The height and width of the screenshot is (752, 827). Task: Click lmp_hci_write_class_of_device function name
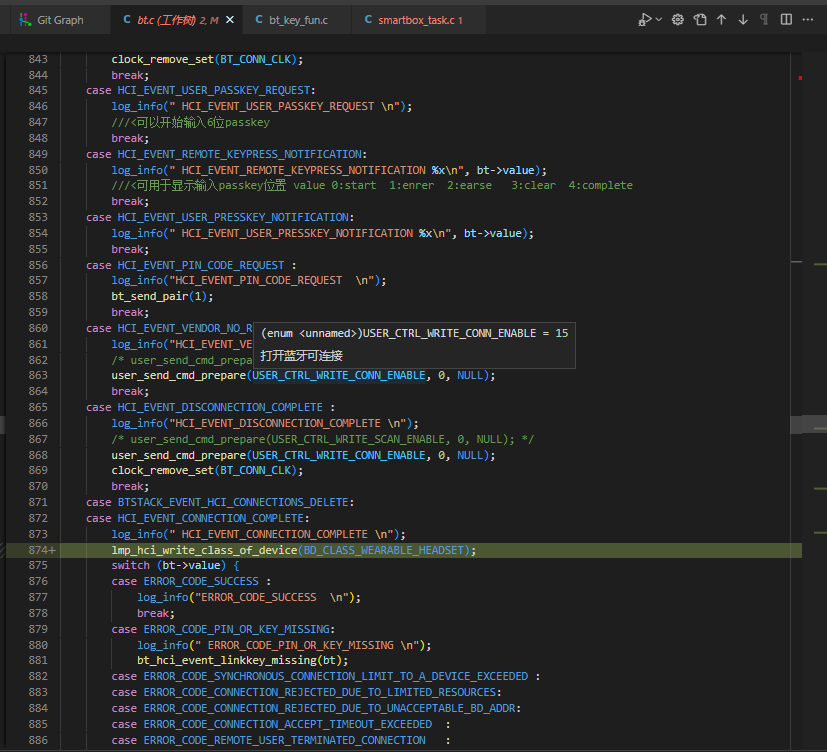click(x=204, y=550)
